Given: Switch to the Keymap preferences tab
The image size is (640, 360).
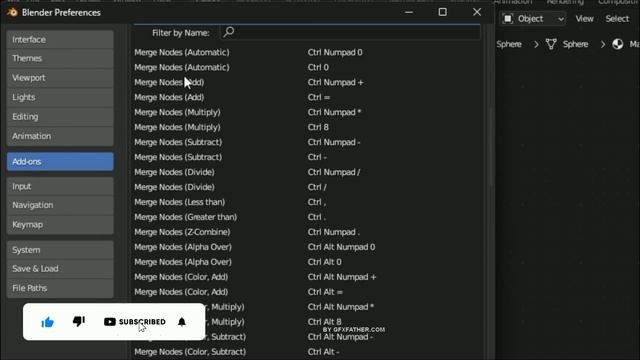Looking at the screenshot, I should (60, 224).
